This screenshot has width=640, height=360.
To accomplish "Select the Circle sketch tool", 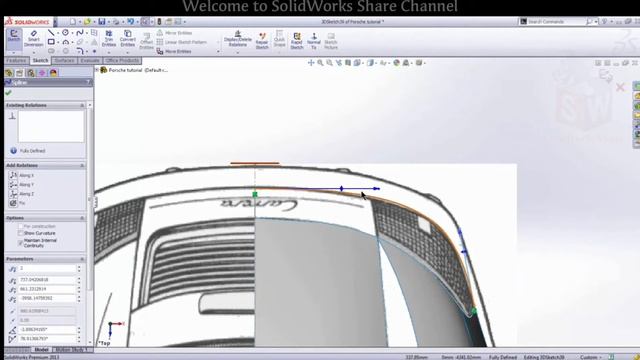I will pyautogui.click(x=65, y=33).
